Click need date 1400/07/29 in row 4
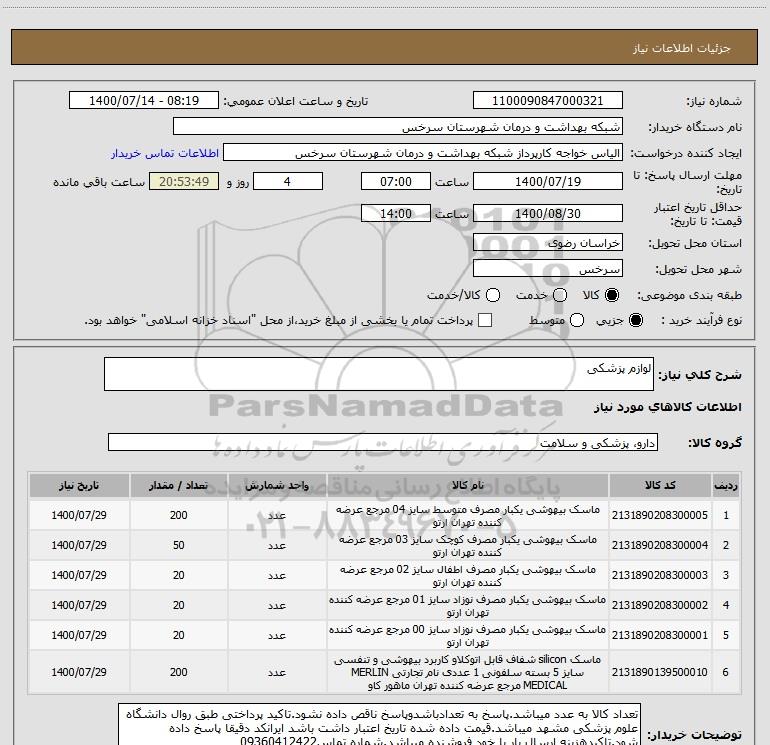This screenshot has height=745, width=770. pos(79,605)
